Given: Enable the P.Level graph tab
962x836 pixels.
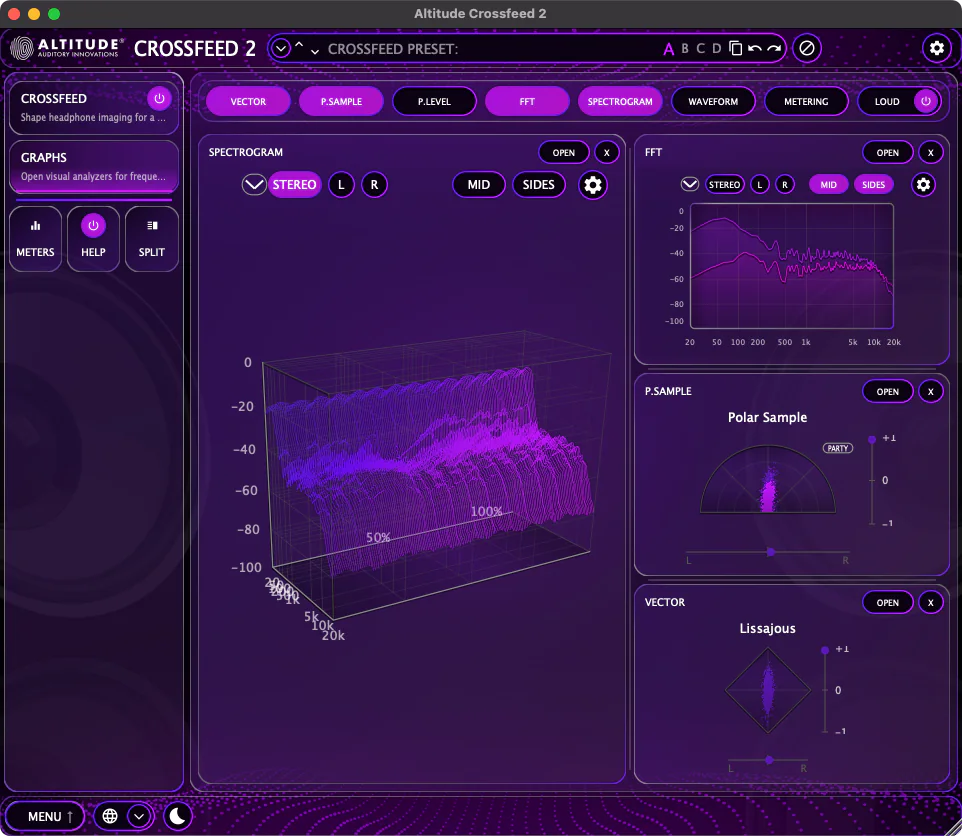Looking at the screenshot, I should [x=434, y=101].
